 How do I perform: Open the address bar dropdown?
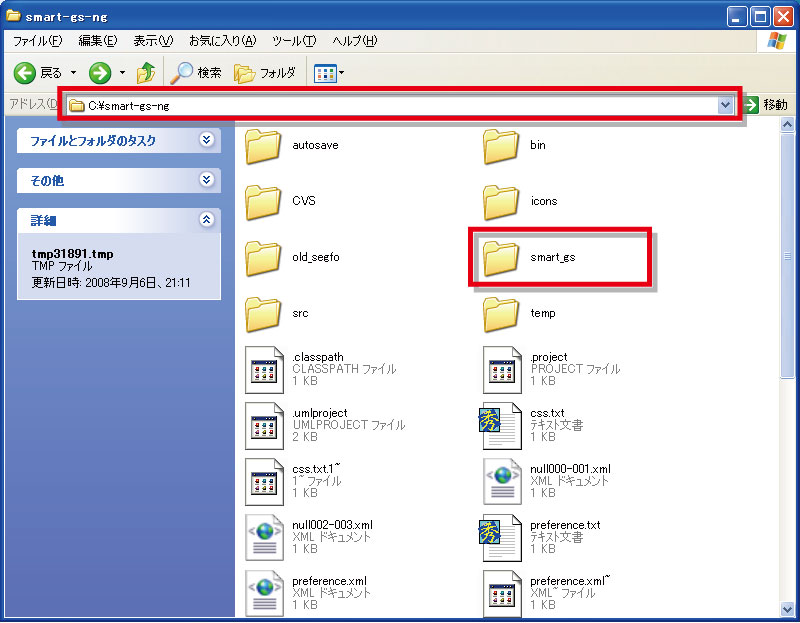pyautogui.click(x=725, y=106)
